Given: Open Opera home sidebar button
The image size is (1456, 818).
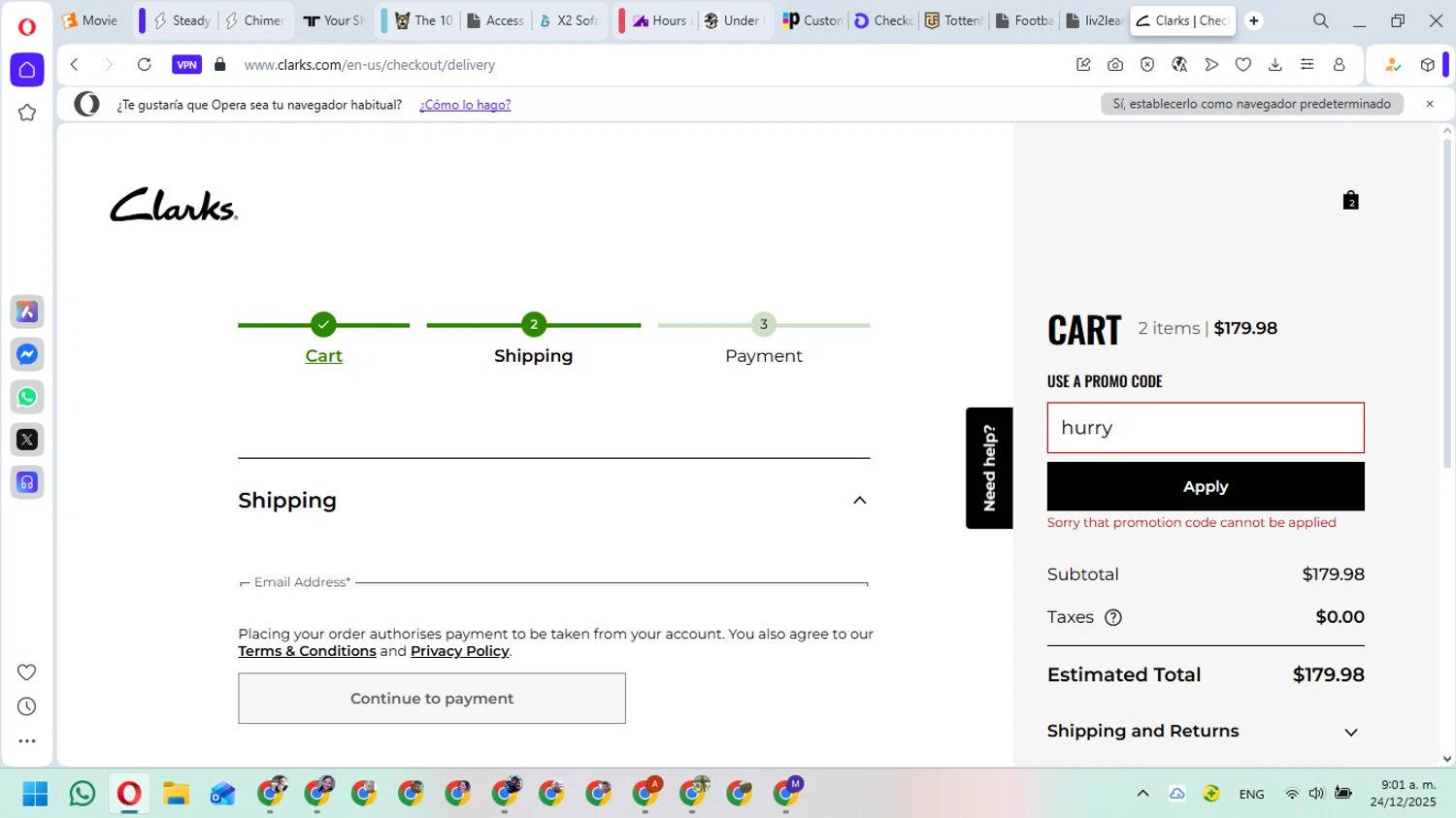Looking at the screenshot, I should pos(27,70).
